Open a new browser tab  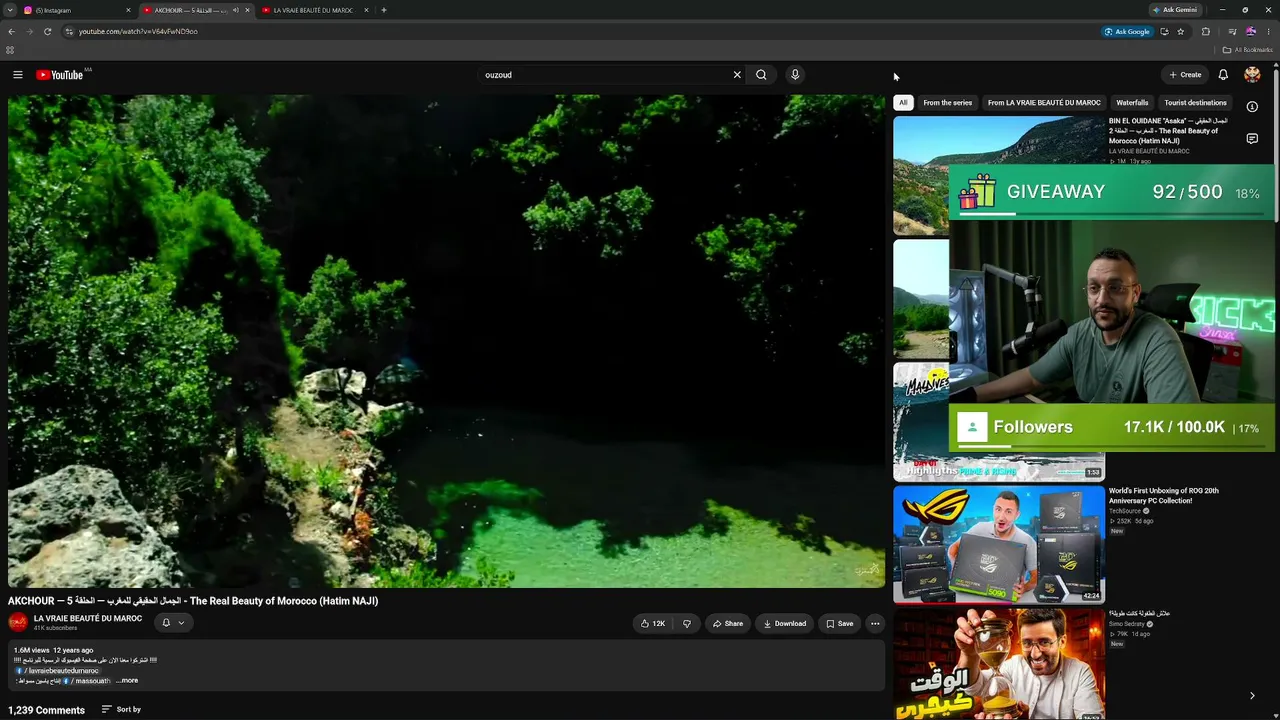(383, 10)
